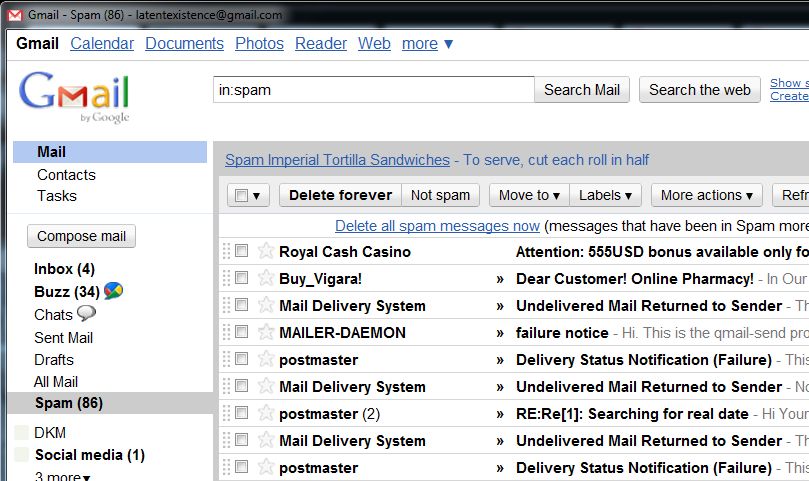Click the Gmail text in top navigation
The image size is (809, 481).
click(x=37, y=44)
